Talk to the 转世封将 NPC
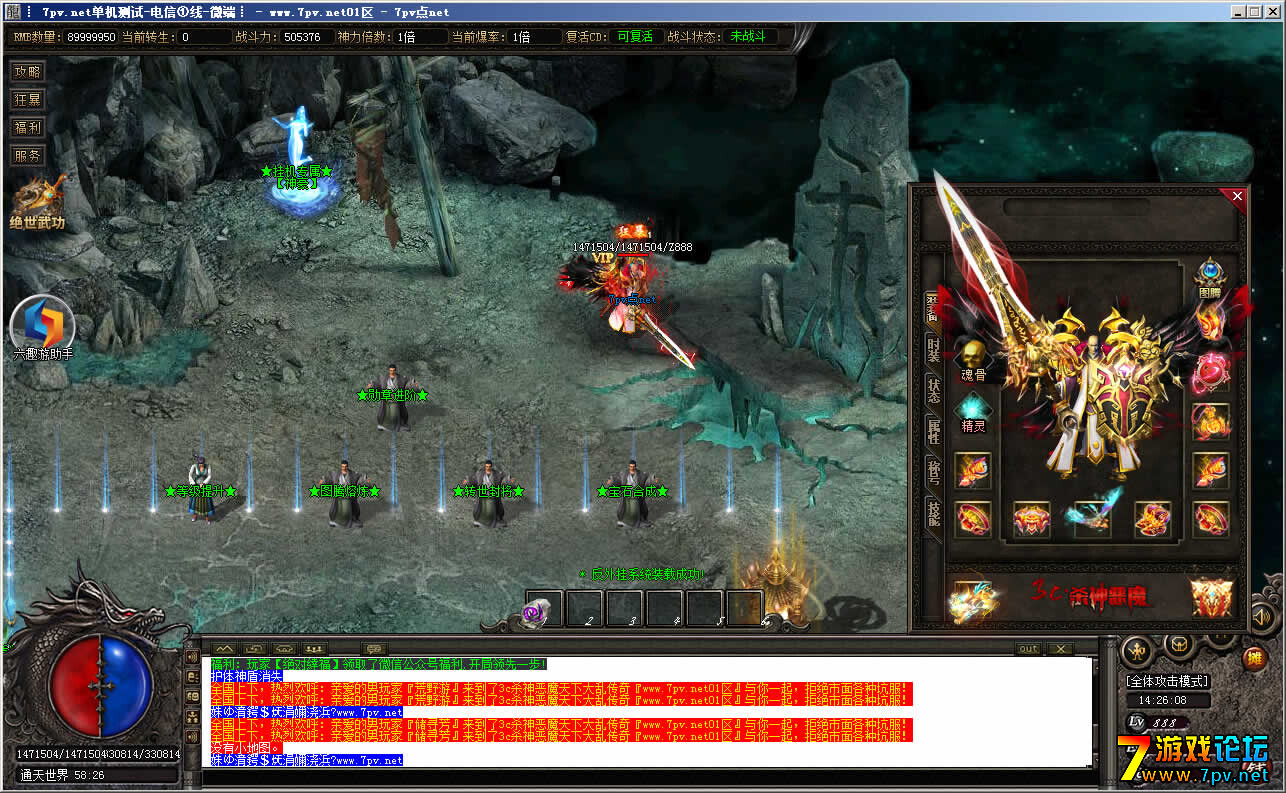The height and width of the screenshot is (793, 1286). 489,492
